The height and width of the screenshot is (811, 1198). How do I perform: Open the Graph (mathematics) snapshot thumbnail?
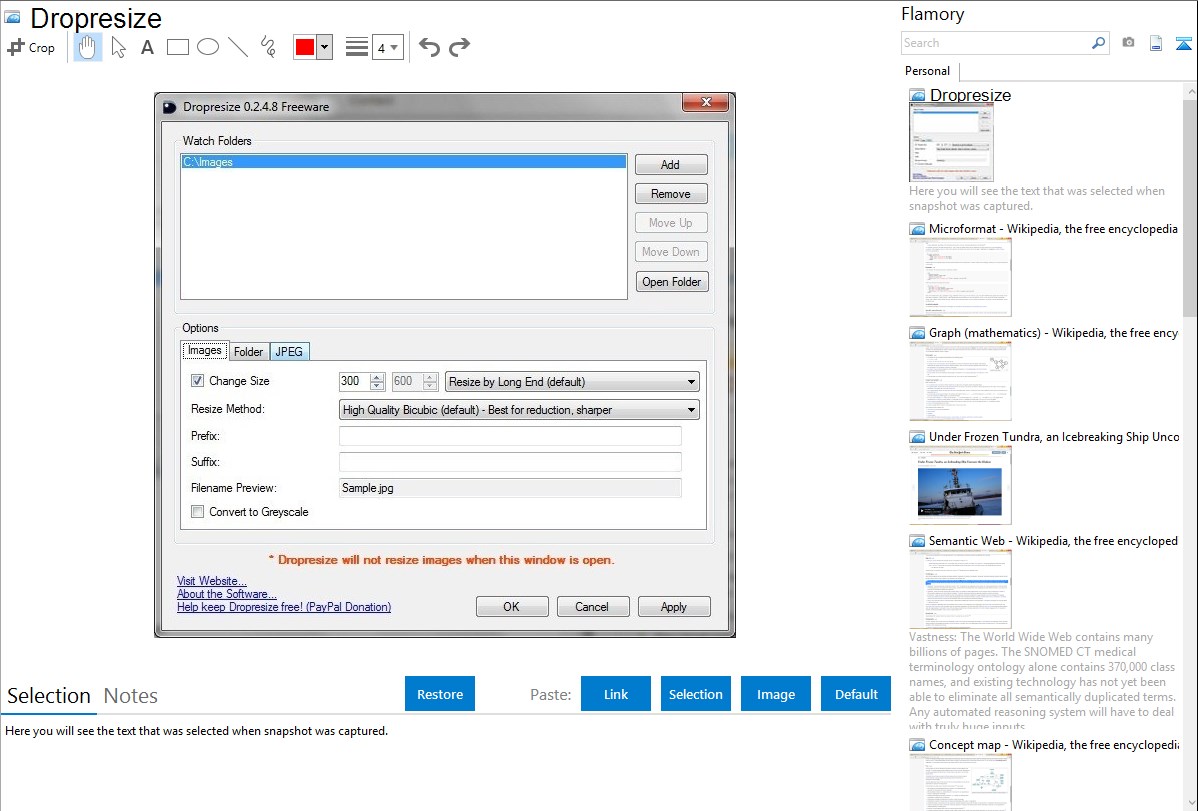[x=960, y=381]
